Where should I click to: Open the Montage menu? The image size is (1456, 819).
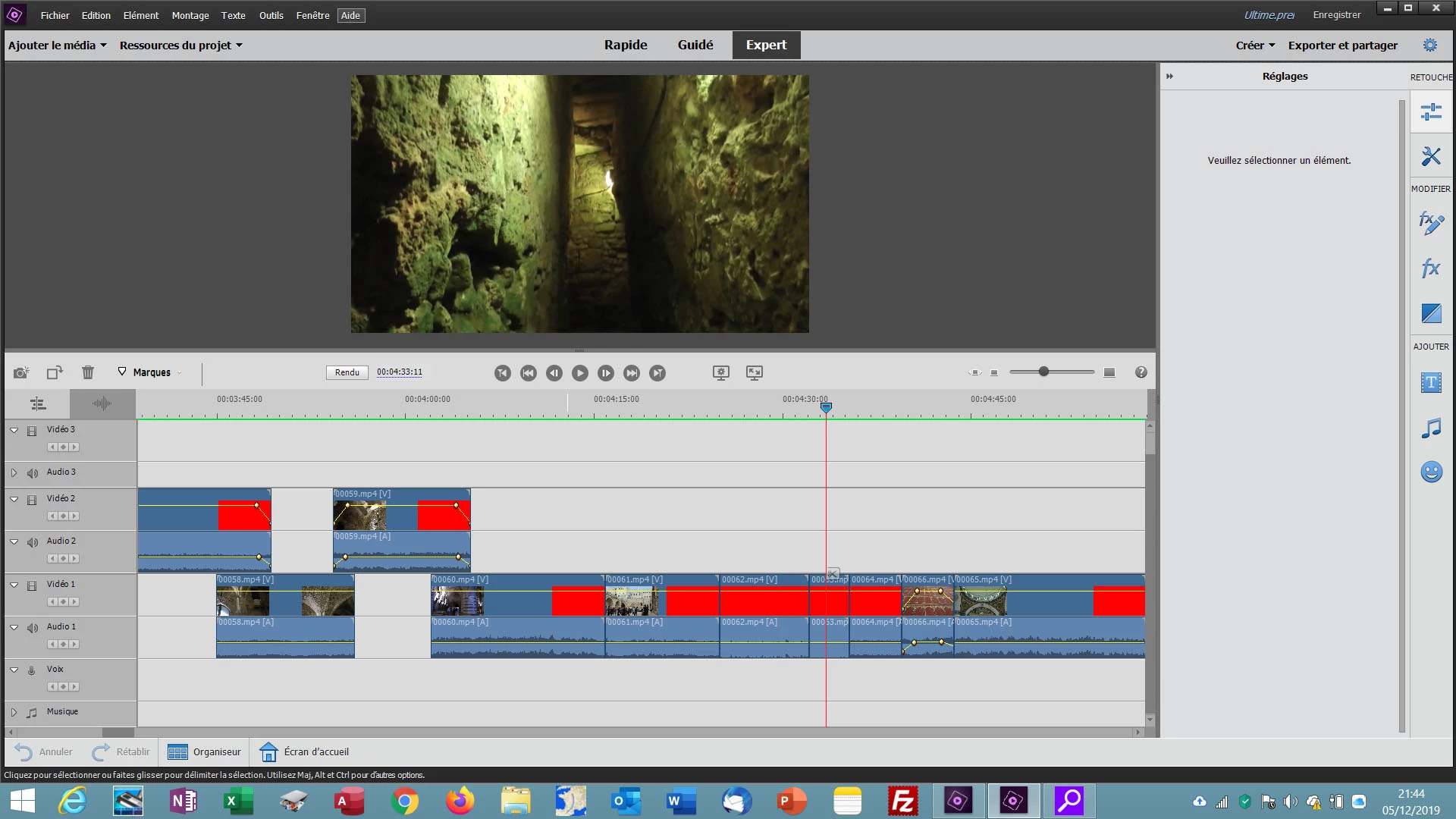pos(190,15)
